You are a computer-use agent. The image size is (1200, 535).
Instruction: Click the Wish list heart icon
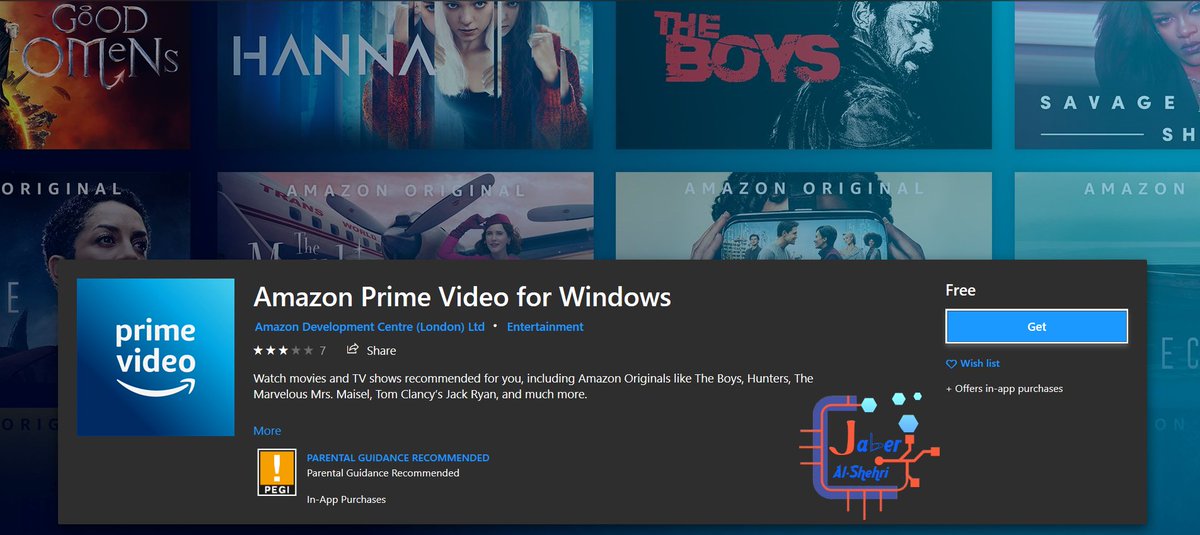[951, 364]
